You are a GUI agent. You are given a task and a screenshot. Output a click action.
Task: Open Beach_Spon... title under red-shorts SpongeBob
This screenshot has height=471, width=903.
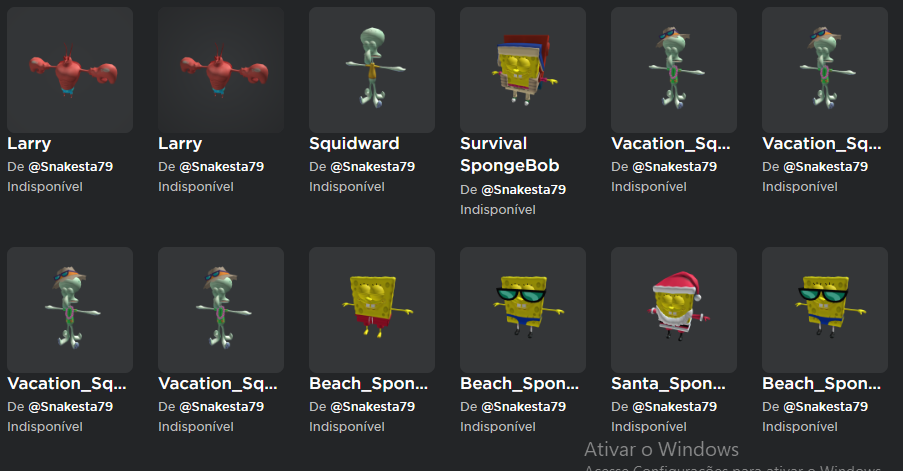(369, 383)
